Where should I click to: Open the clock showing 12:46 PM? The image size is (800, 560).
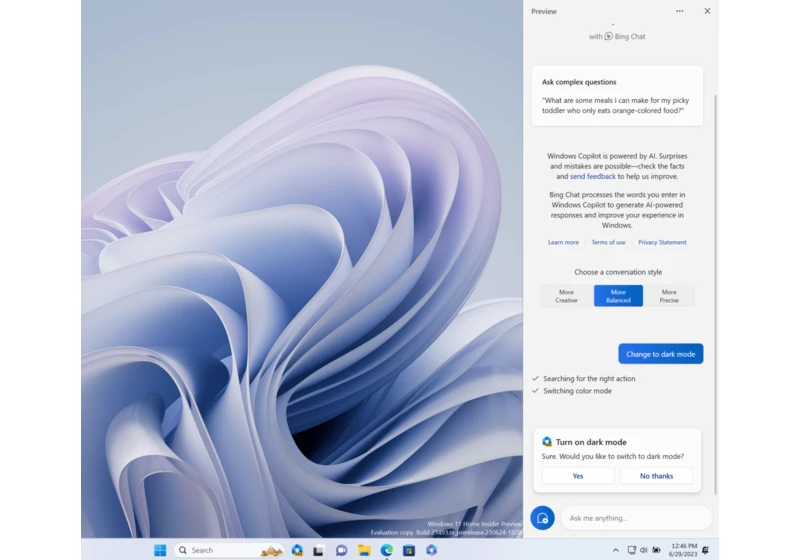pos(683,550)
